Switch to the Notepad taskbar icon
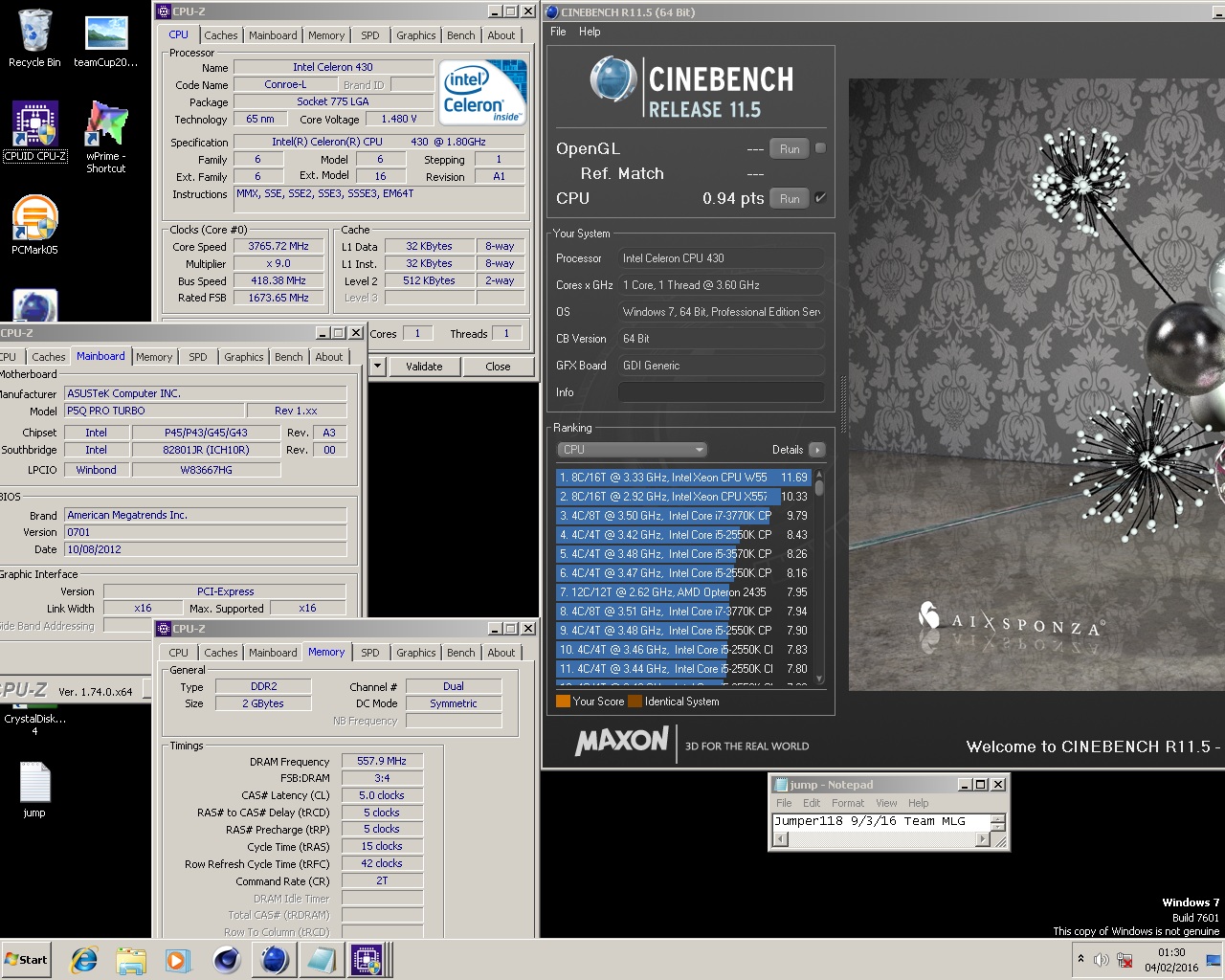The width and height of the screenshot is (1225, 980). (x=321, y=960)
